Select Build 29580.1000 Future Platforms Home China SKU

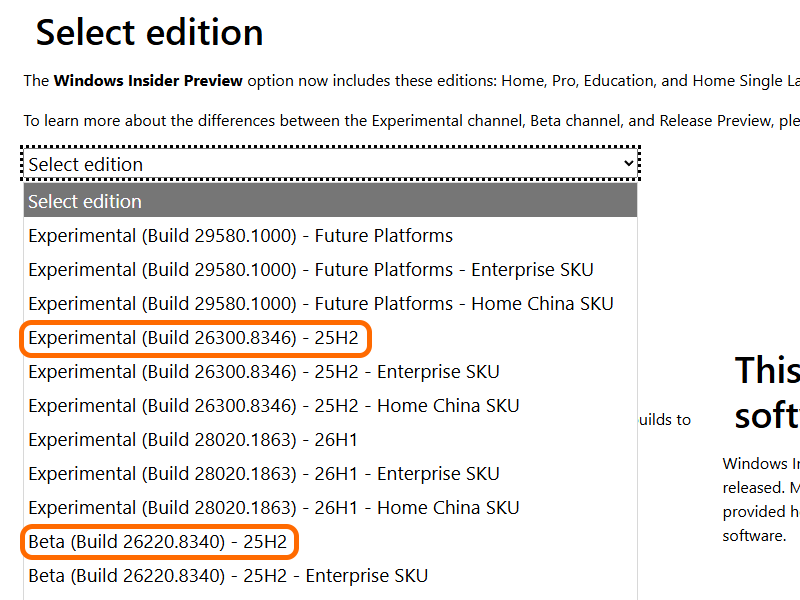330,304
